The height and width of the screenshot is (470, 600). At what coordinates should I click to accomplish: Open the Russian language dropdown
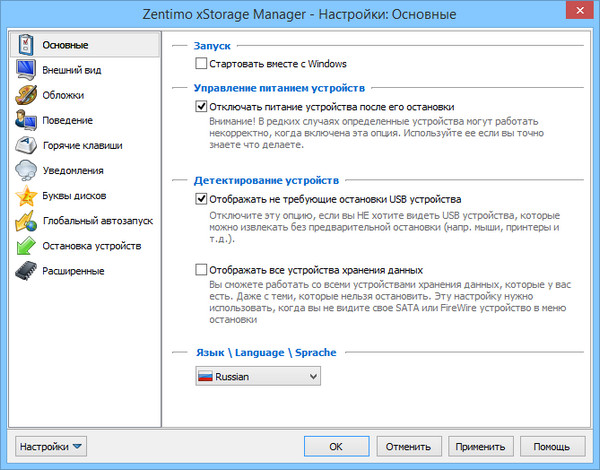pyautogui.click(x=257, y=377)
